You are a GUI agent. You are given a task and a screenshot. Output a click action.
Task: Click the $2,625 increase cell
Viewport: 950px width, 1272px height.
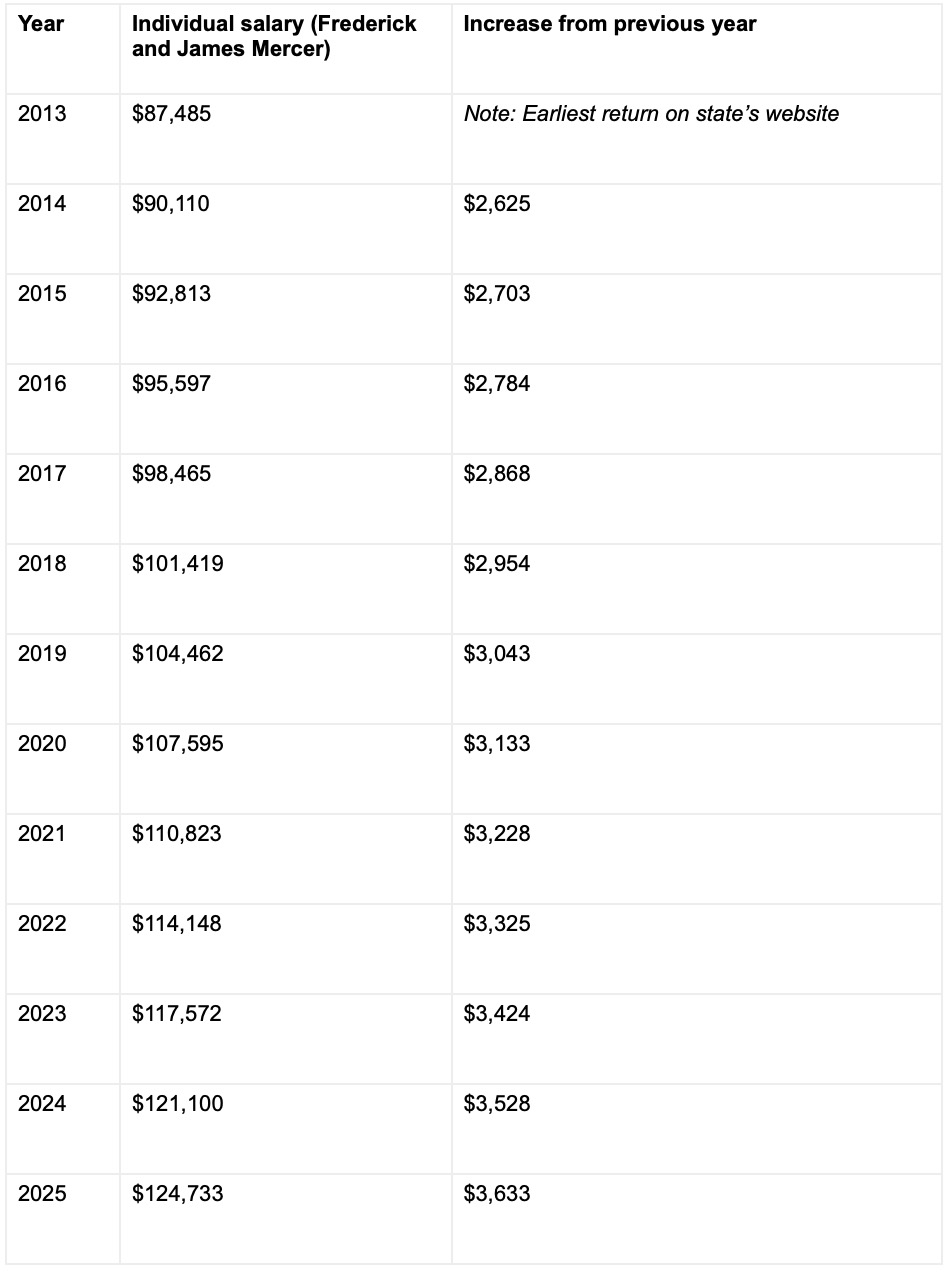[697, 229]
